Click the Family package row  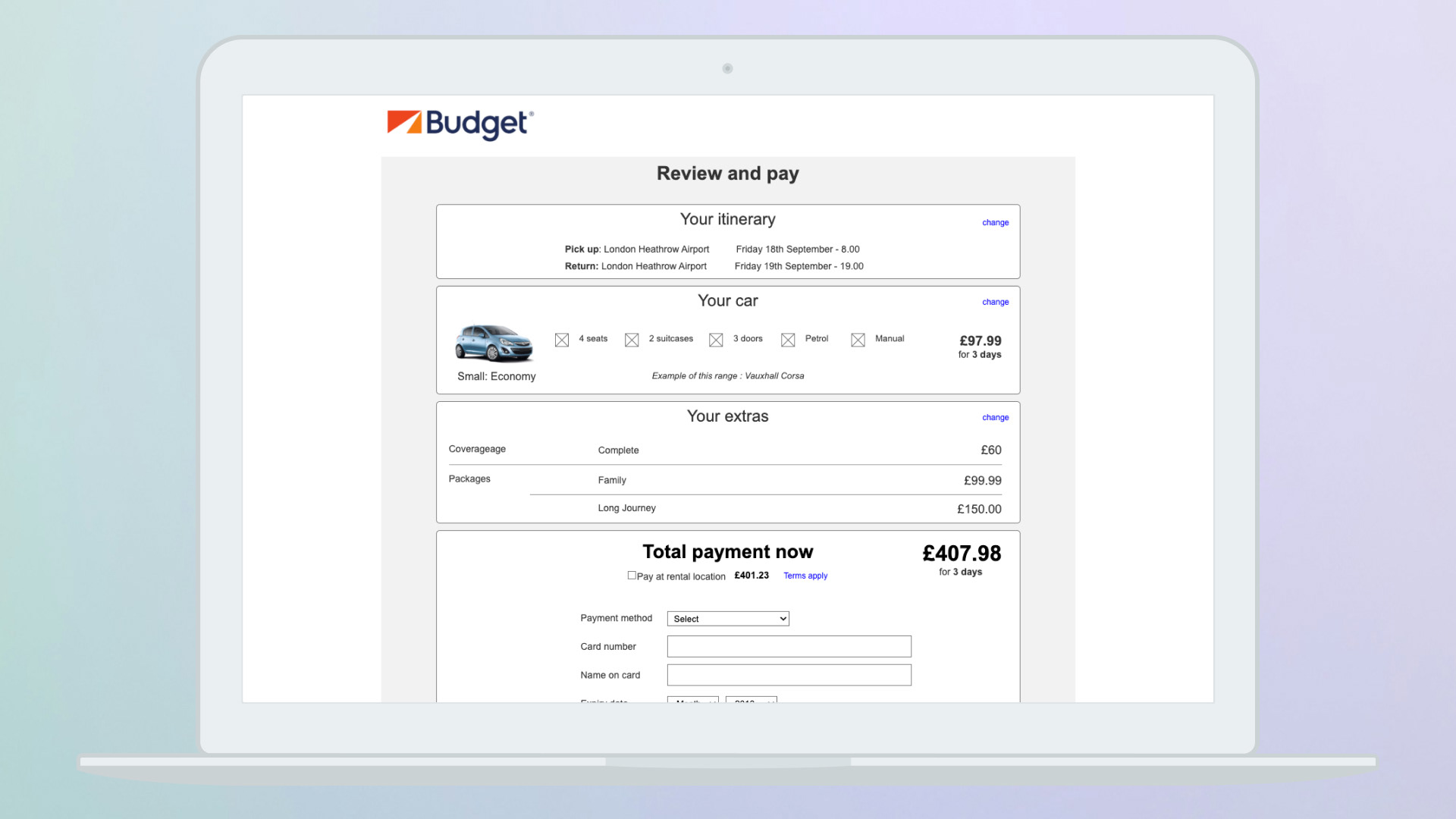click(612, 480)
